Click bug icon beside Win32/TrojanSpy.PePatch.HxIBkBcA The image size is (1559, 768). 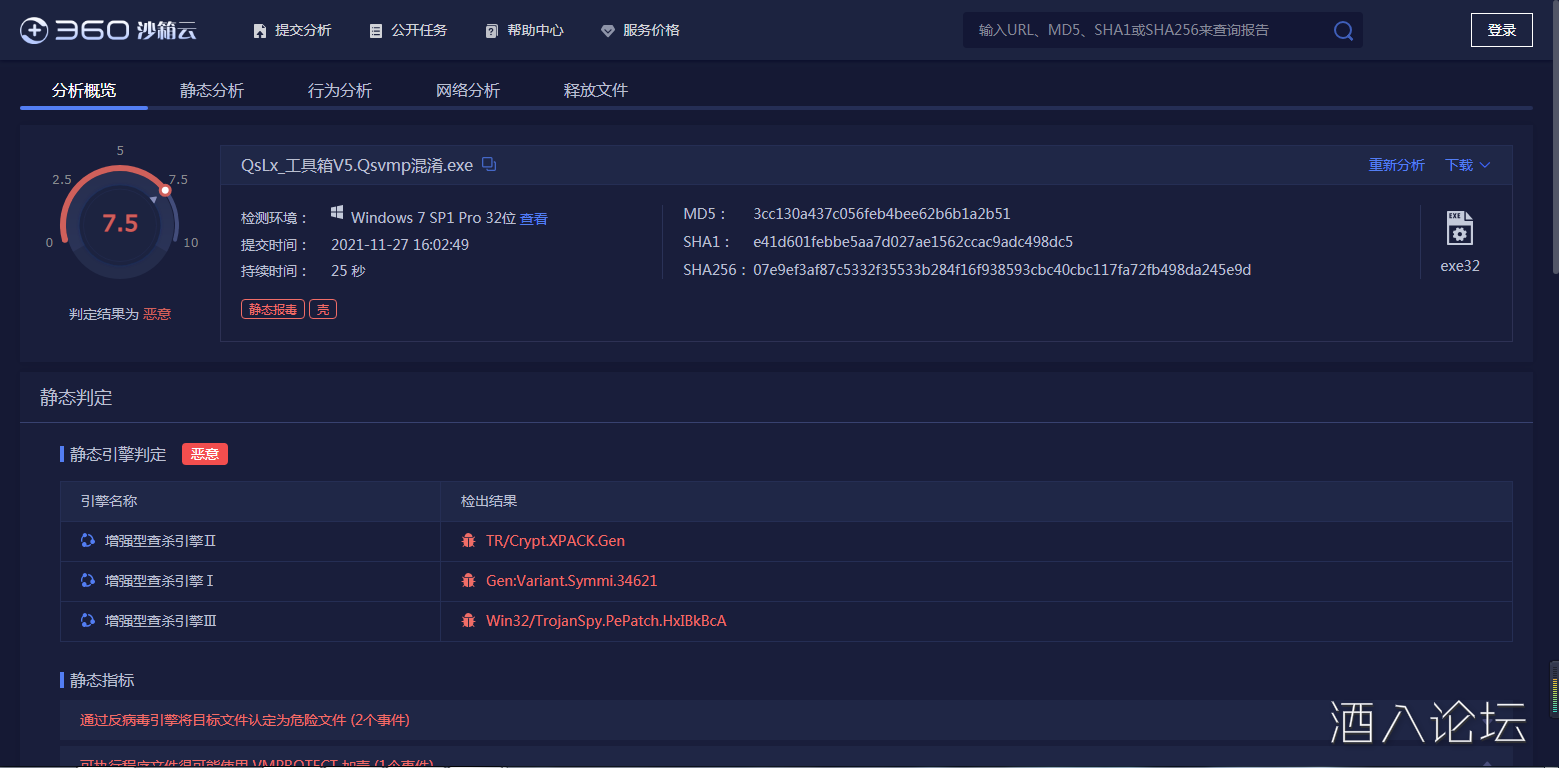click(x=468, y=621)
